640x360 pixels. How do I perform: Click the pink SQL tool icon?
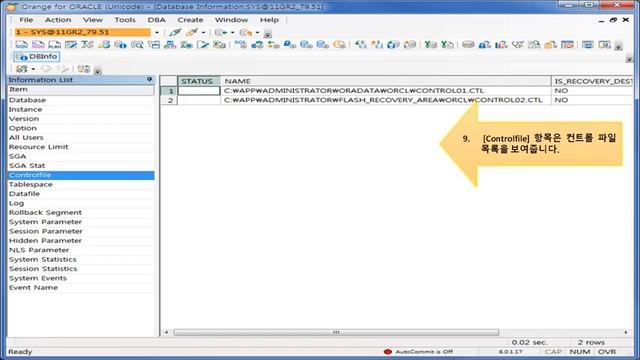(38, 44)
